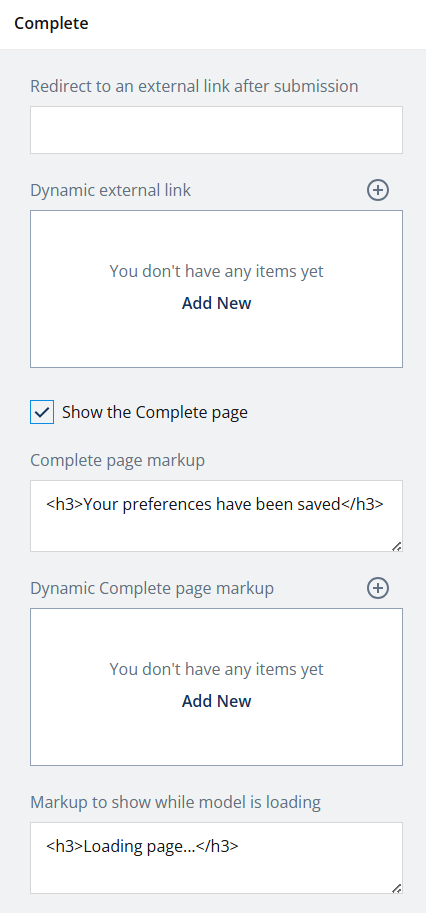The image size is (426, 913).
Task: Click the 'Complete page markup' label
Action: [x=118, y=461]
